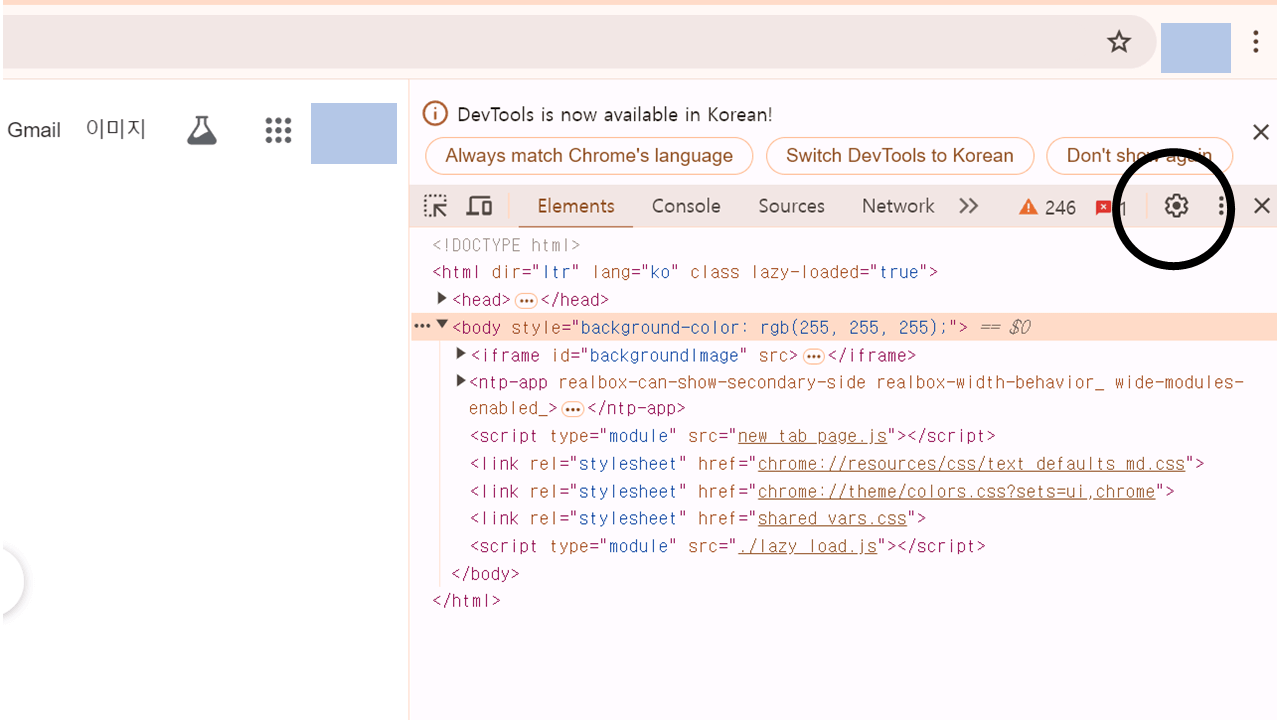Select the html dir="ltr" row
The image size is (1280, 720).
(685, 272)
